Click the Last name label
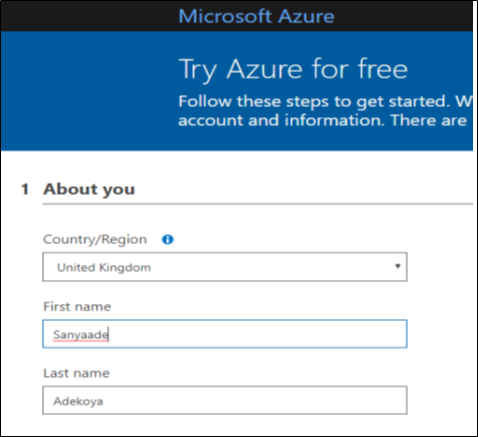This screenshot has width=478, height=437. [x=76, y=373]
